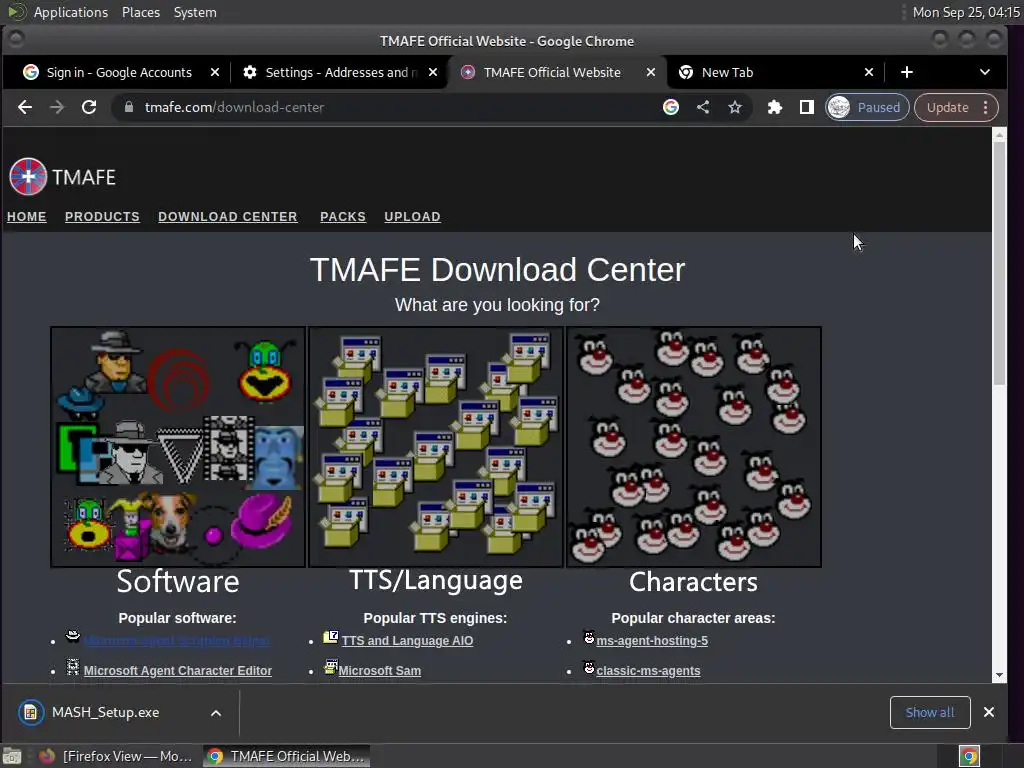
Task: Click icon beside classic-ms-agents
Action: (x=589, y=667)
